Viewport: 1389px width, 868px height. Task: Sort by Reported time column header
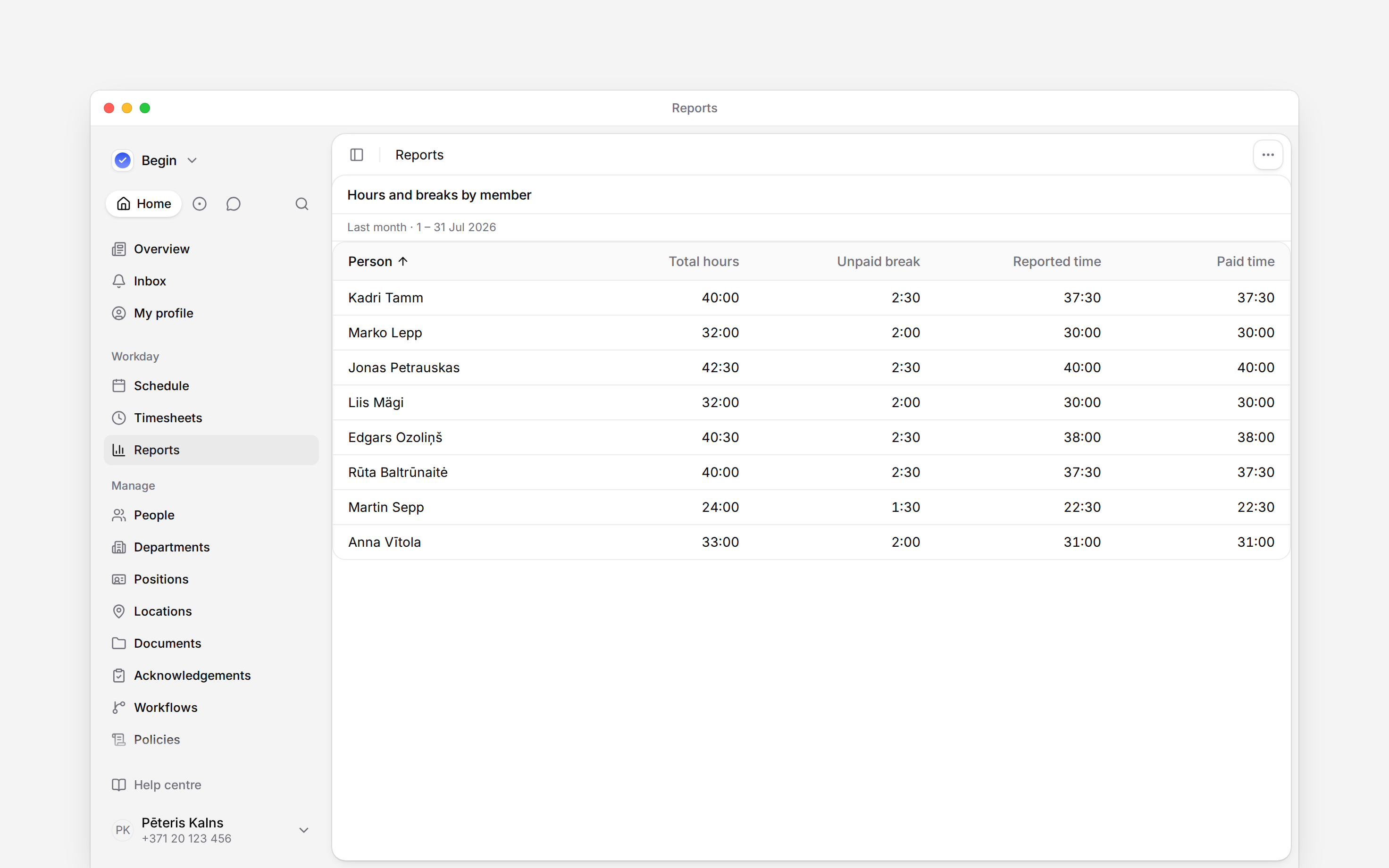pos(1057,262)
